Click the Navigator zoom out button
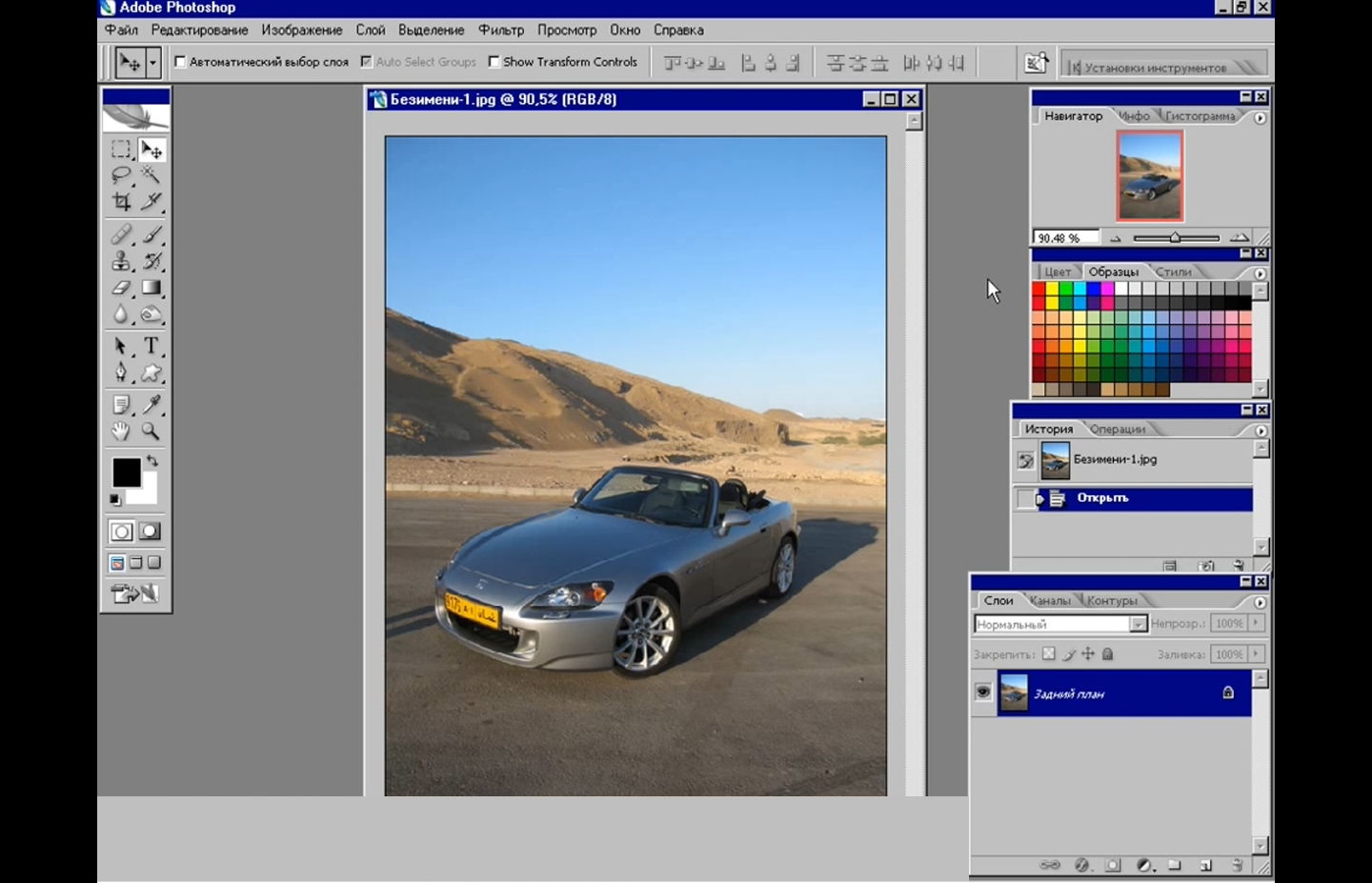The width and height of the screenshot is (1372, 883). pos(1116,238)
